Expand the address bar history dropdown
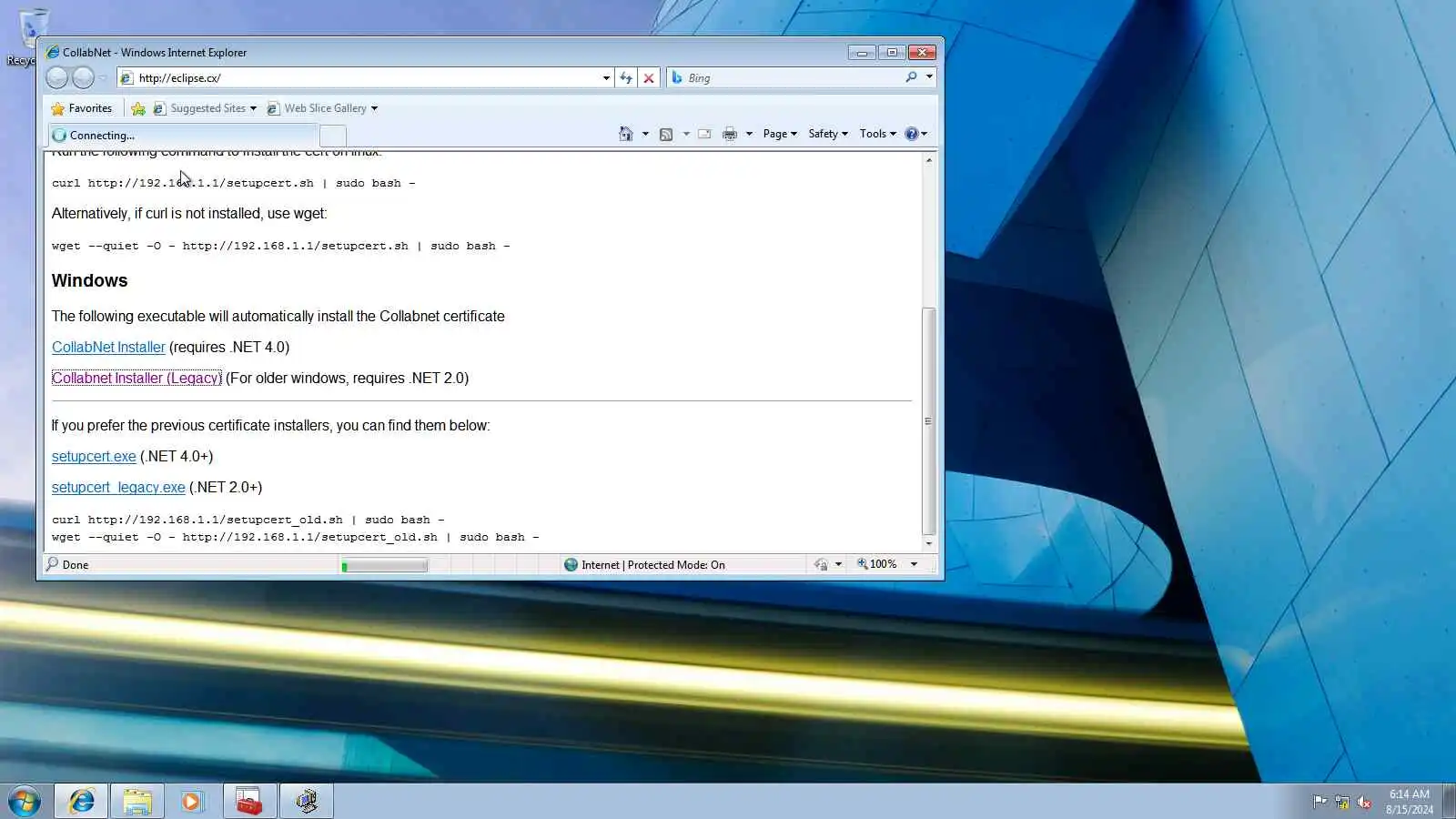Viewport: 1456px width, 819px height. point(606,78)
